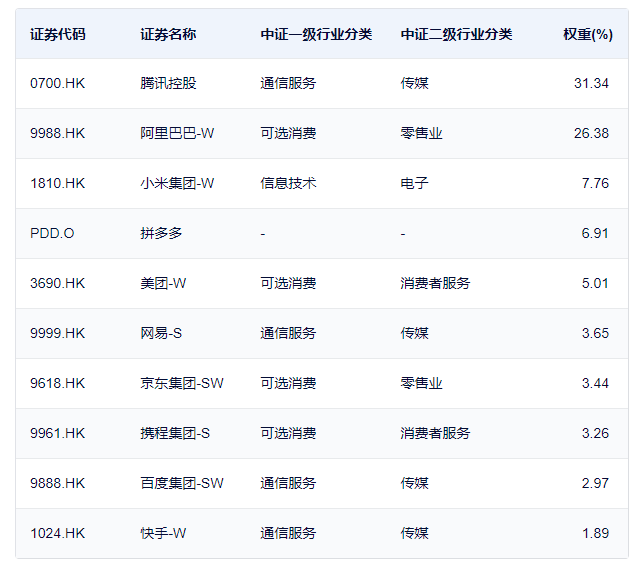Viewport: 644px width, 569px height.
Task: Select the 权重(%) column header
Action: 588,35
